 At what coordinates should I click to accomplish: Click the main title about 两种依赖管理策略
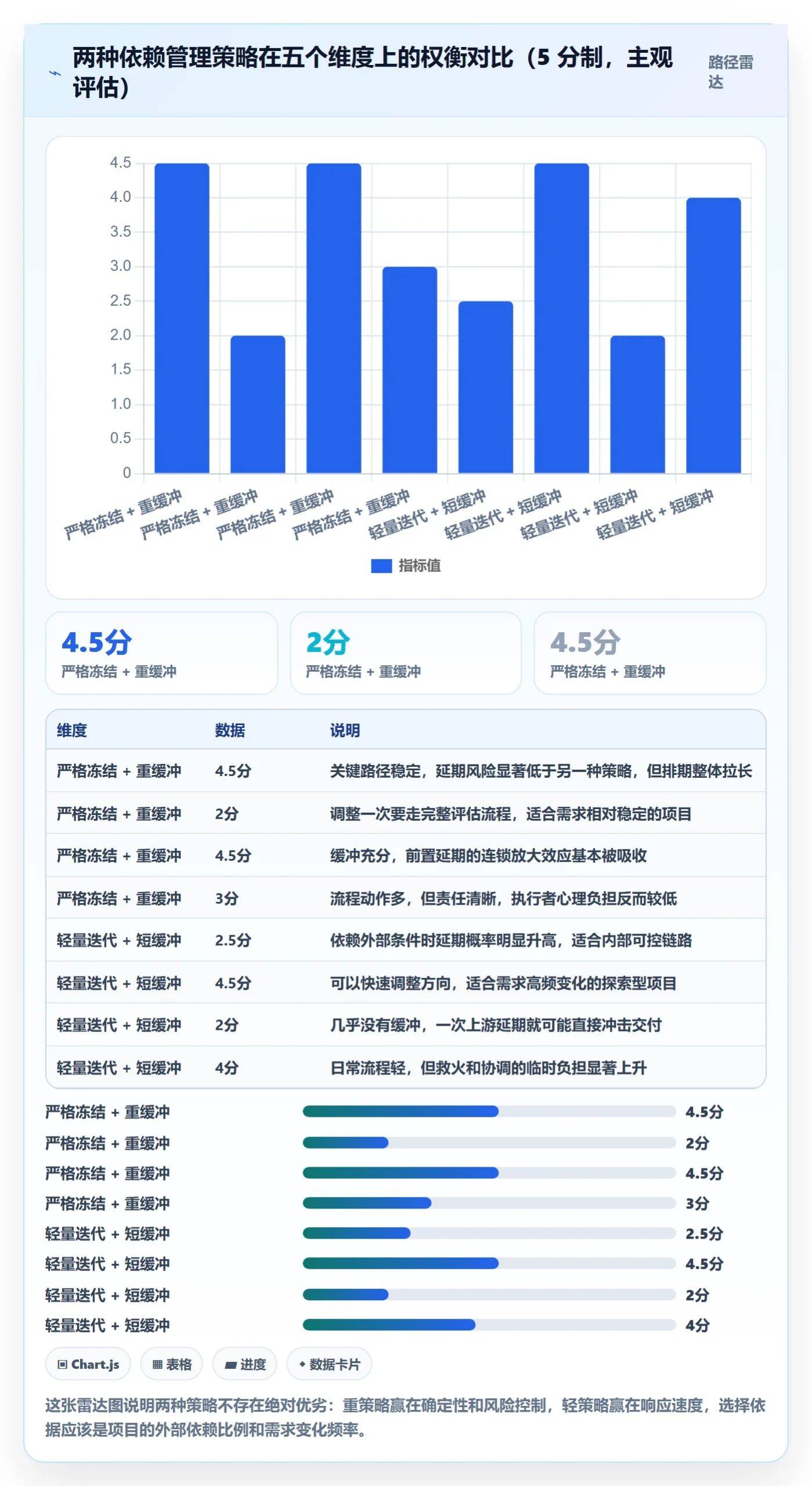pos(373,73)
